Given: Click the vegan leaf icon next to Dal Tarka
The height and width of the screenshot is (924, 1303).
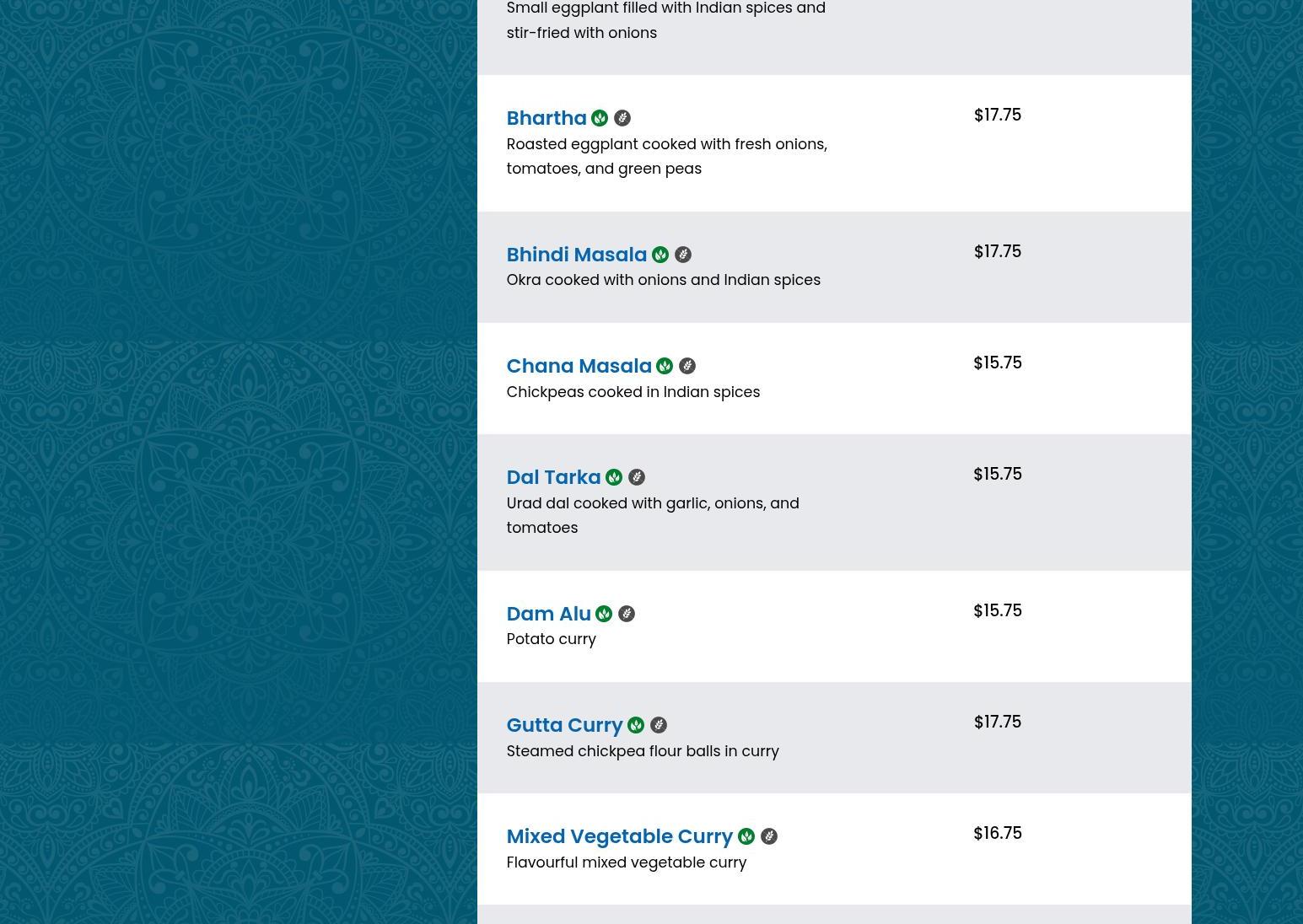Looking at the screenshot, I should (x=614, y=477).
